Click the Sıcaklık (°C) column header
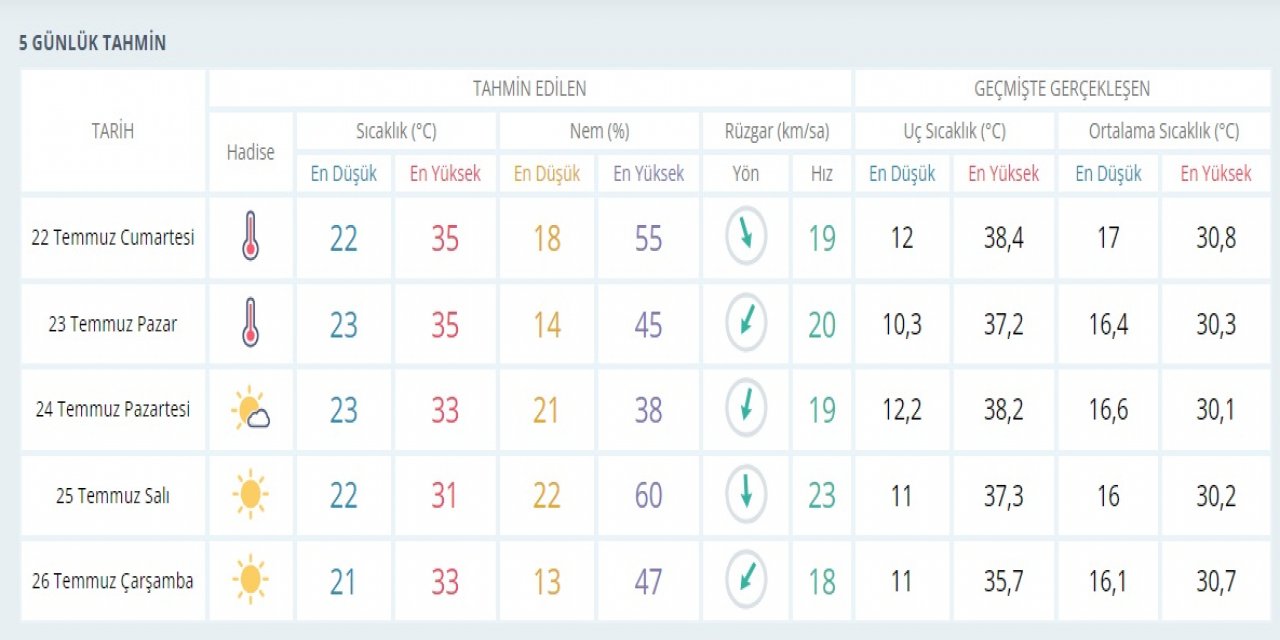The image size is (1280, 640). (396, 131)
